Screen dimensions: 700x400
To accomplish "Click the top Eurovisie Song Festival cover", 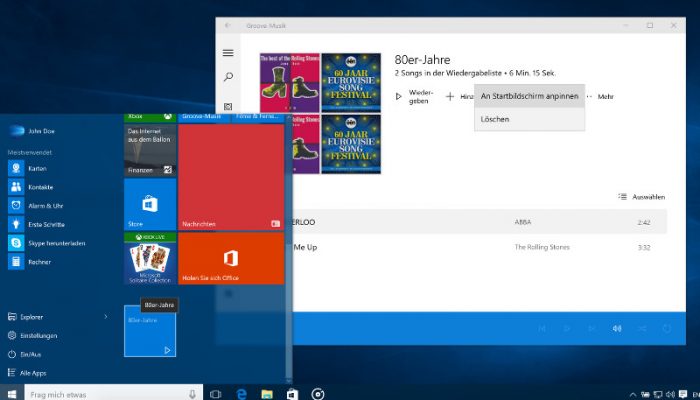I will coord(351,83).
